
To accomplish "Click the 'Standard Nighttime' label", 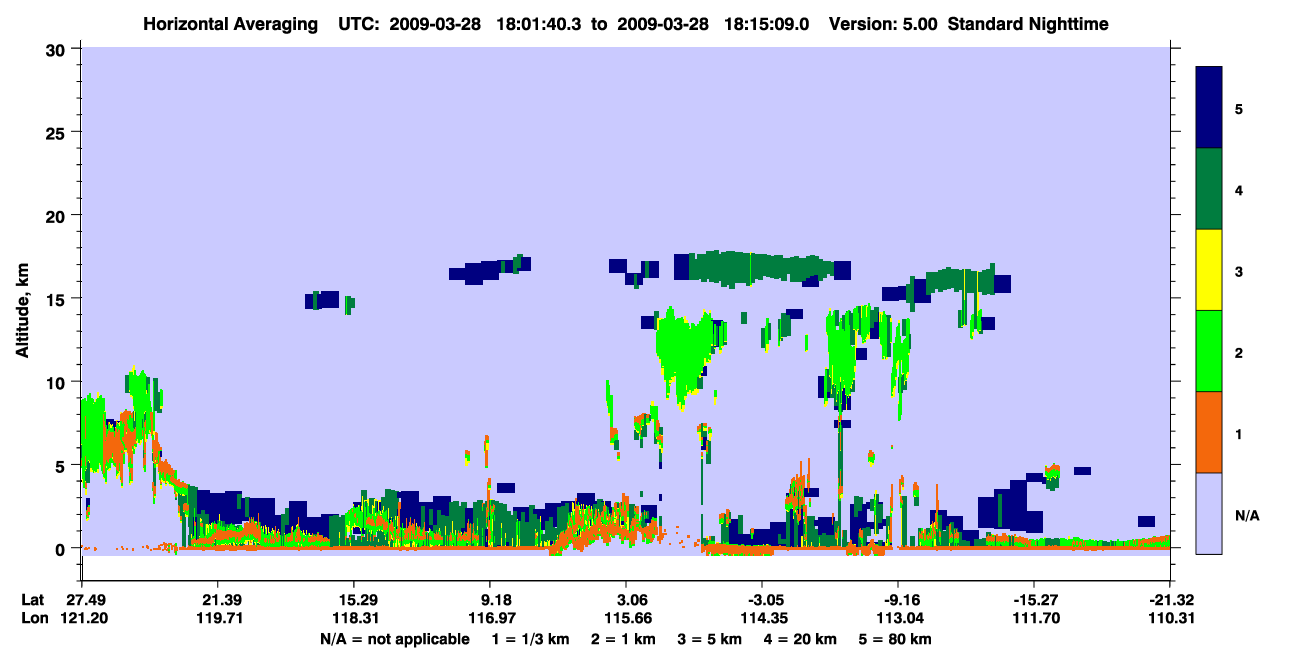I will pos(1028,23).
